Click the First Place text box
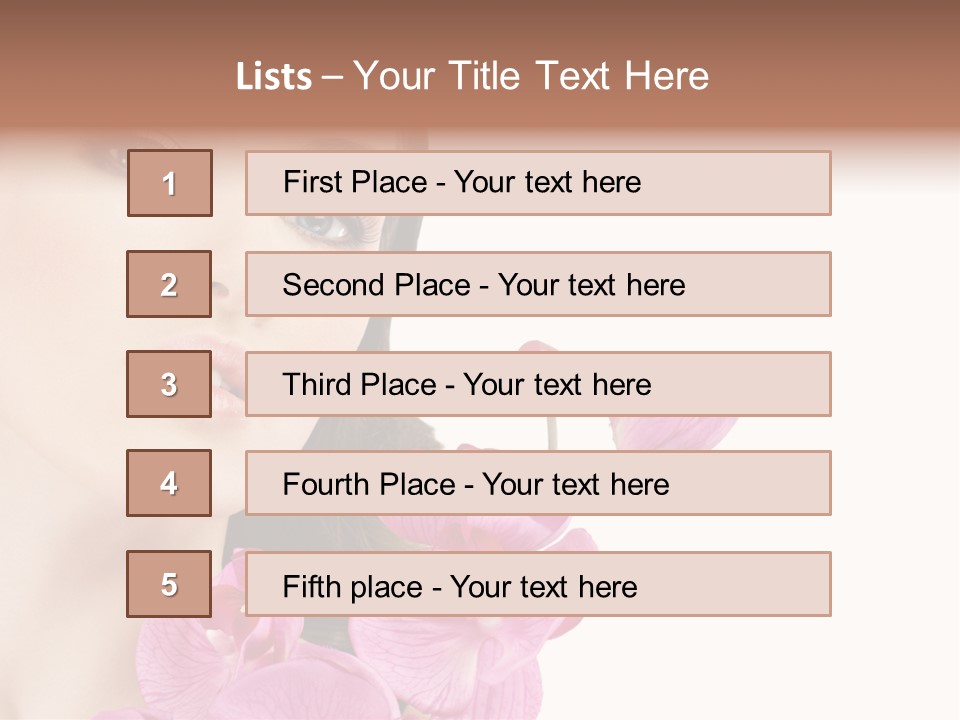960x720 pixels. (x=538, y=183)
